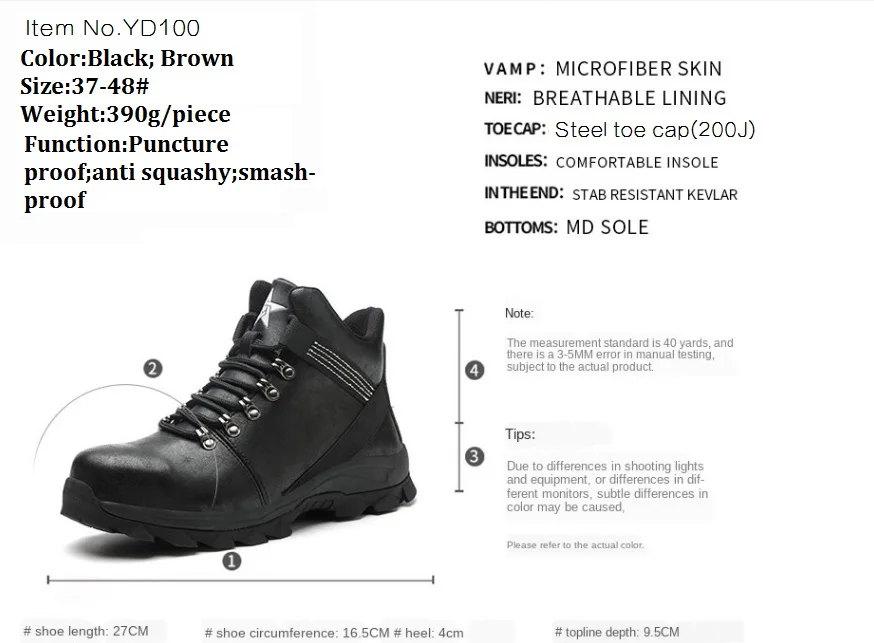Click the circled number 1 marker
The height and width of the screenshot is (643, 874).
coord(232,561)
